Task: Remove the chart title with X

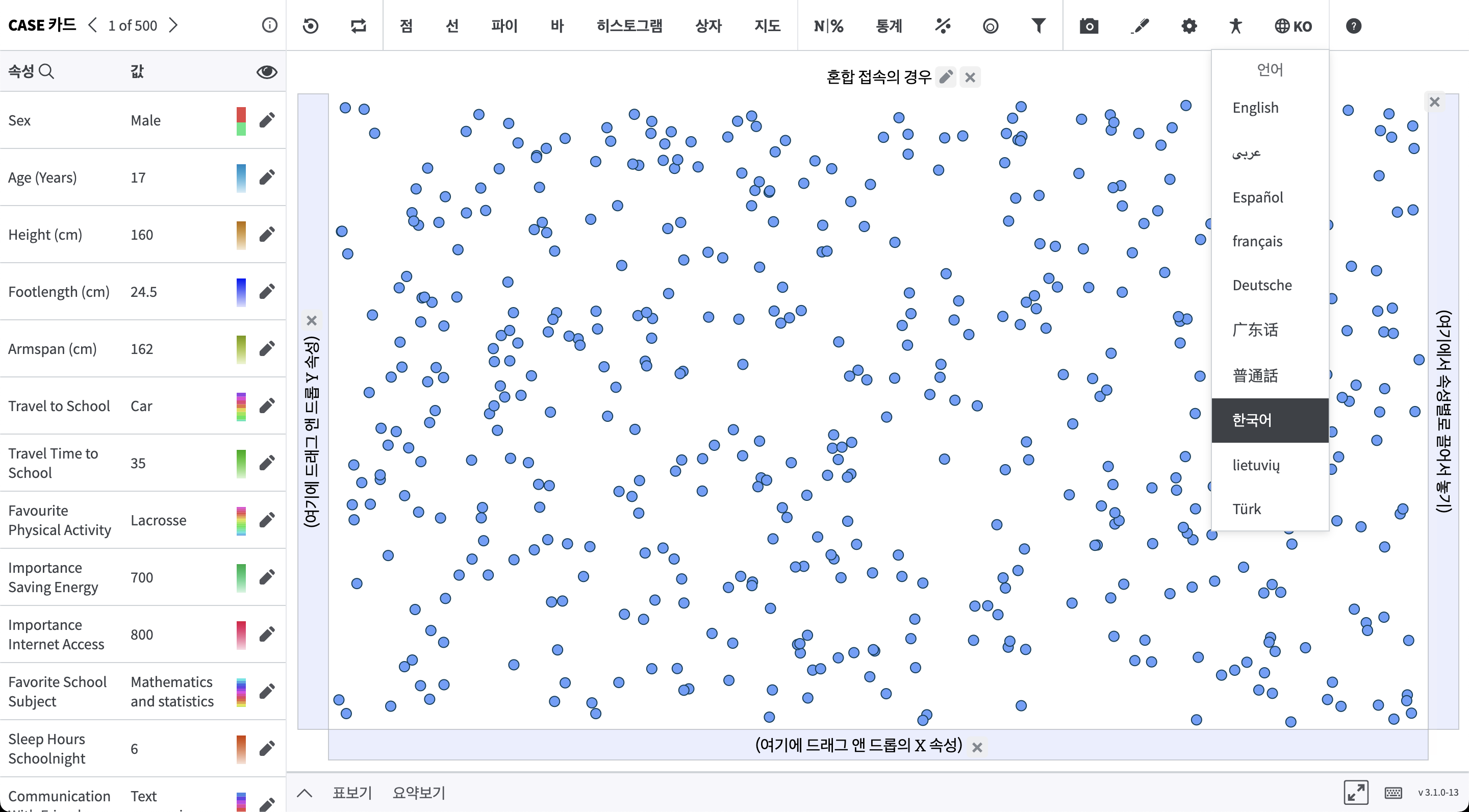Action: tap(970, 77)
